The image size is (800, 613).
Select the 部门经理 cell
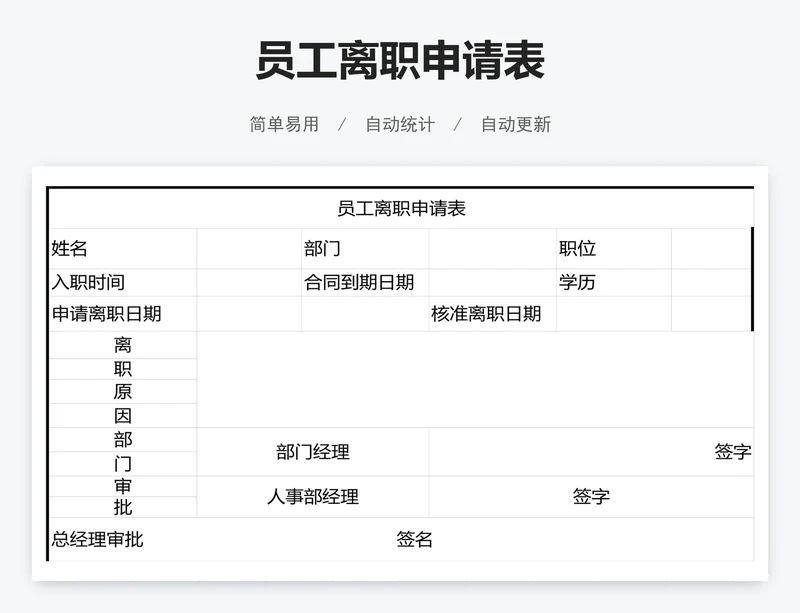[x=313, y=452]
